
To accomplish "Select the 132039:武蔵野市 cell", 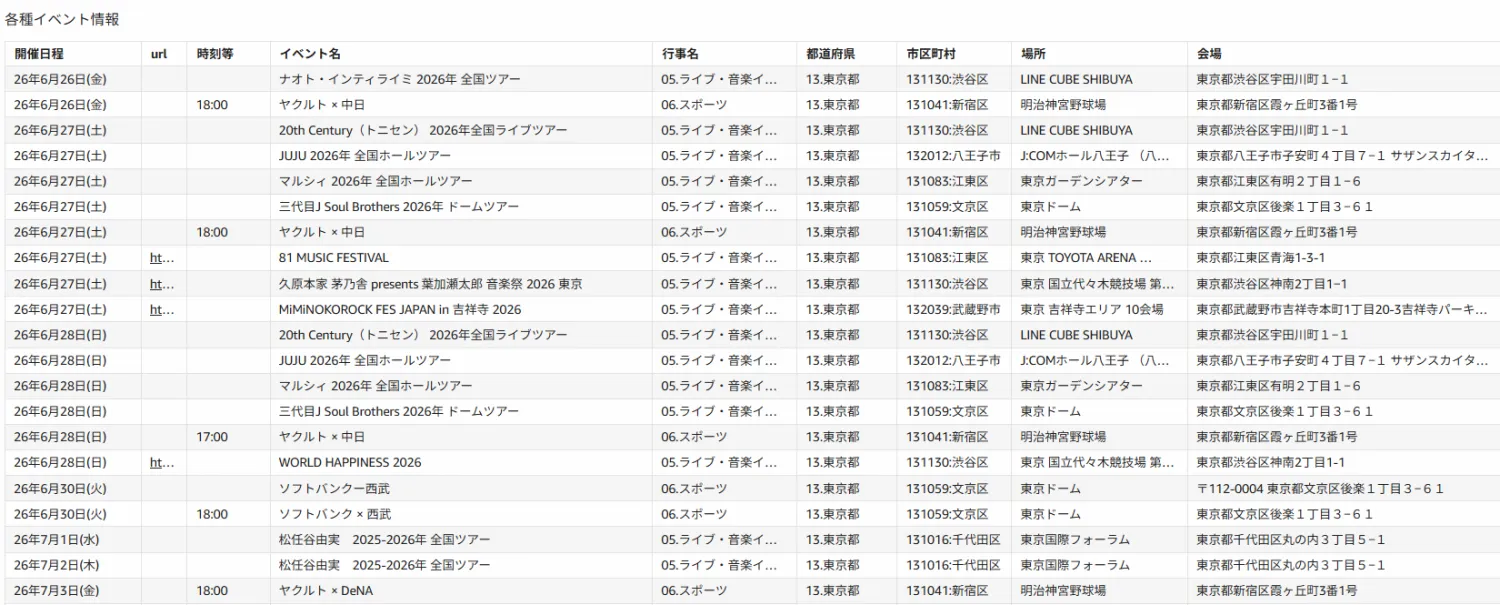I will (953, 310).
